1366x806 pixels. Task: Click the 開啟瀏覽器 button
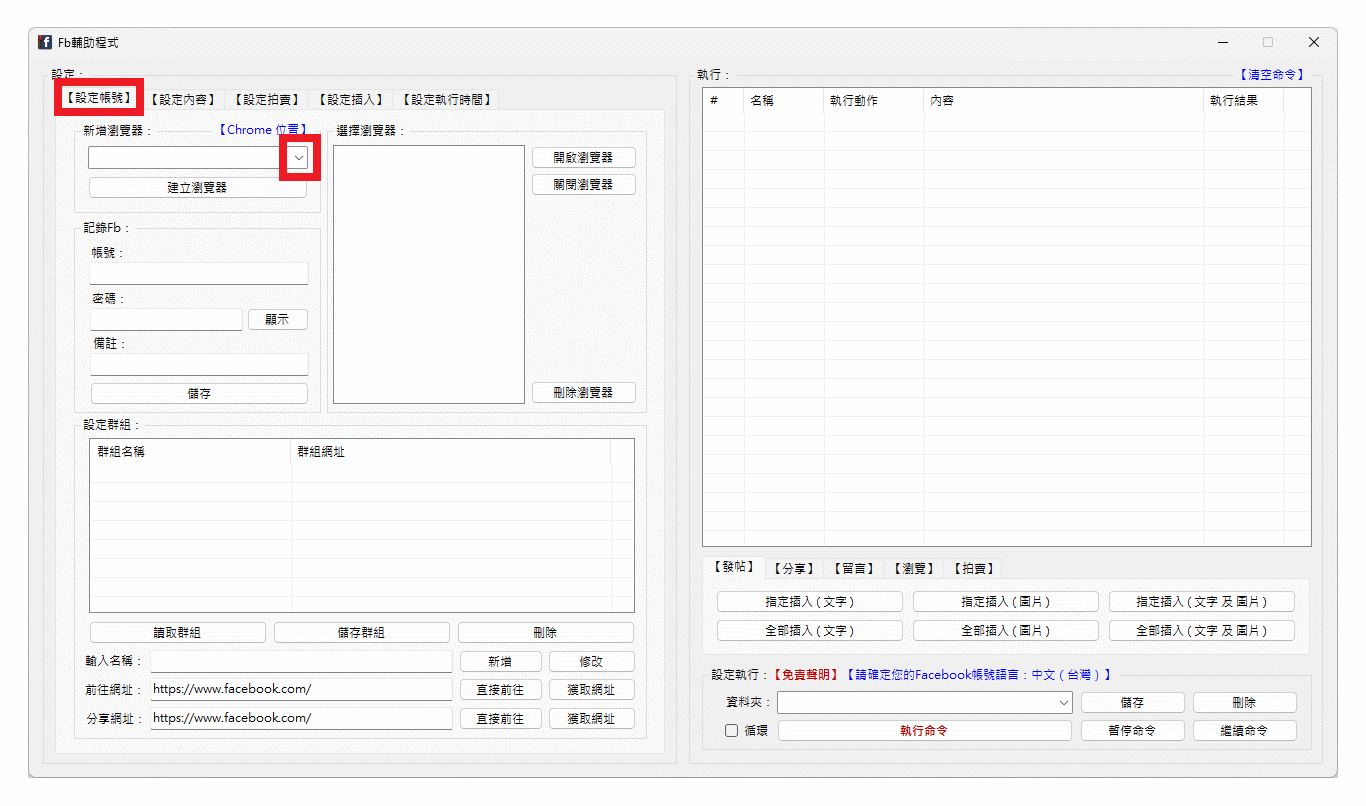(584, 158)
